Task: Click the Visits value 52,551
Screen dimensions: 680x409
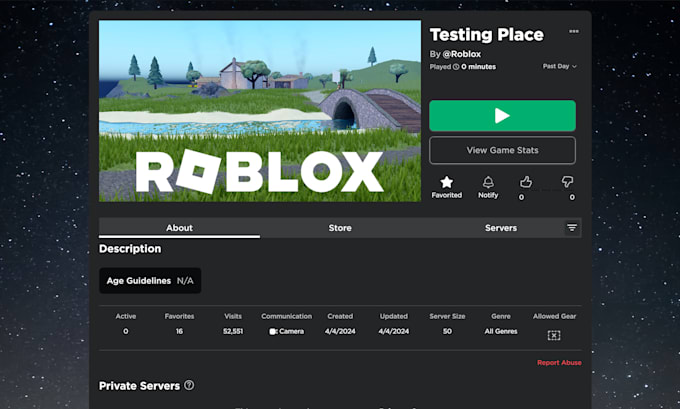Action: [x=233, y=331]
